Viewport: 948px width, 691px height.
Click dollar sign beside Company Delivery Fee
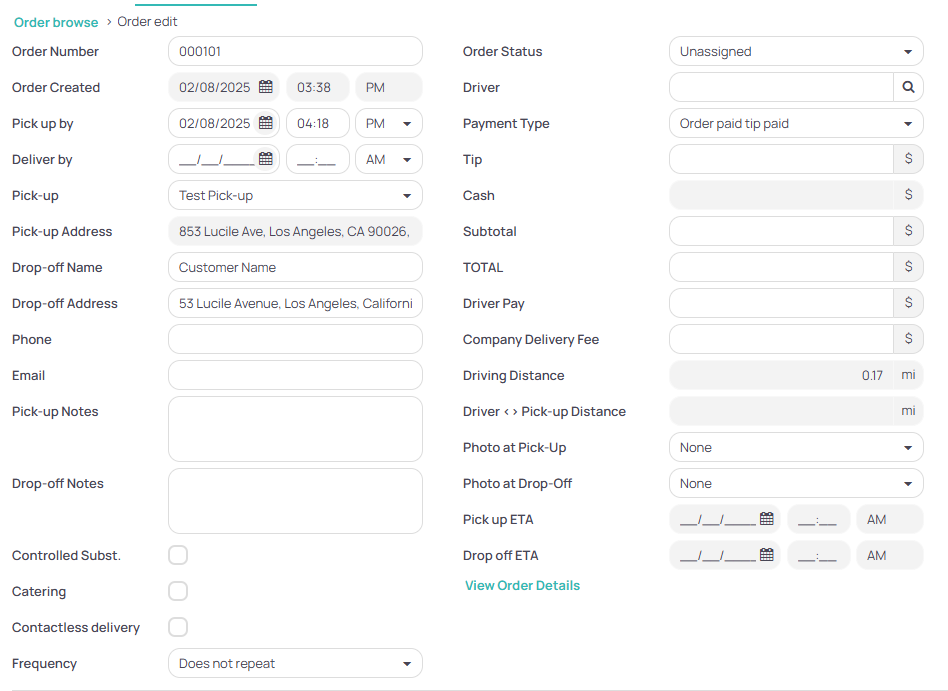[x=908, y=339]
